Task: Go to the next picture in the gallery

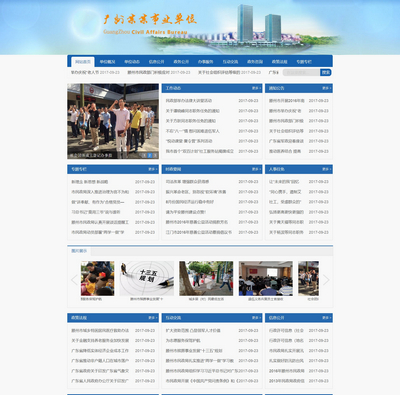Action: [x=326, y=280]
